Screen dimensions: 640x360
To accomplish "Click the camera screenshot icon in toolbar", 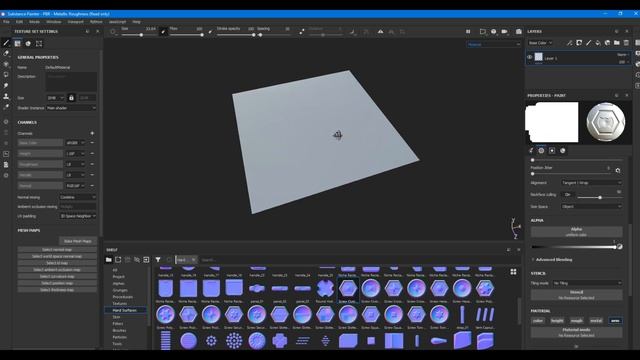I will 518,31.
